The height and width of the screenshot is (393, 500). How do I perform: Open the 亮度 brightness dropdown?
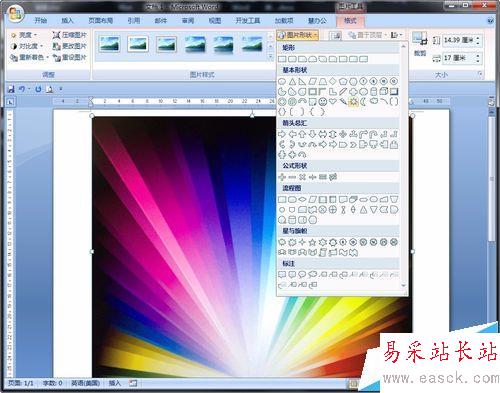click(x=24, y=35)
